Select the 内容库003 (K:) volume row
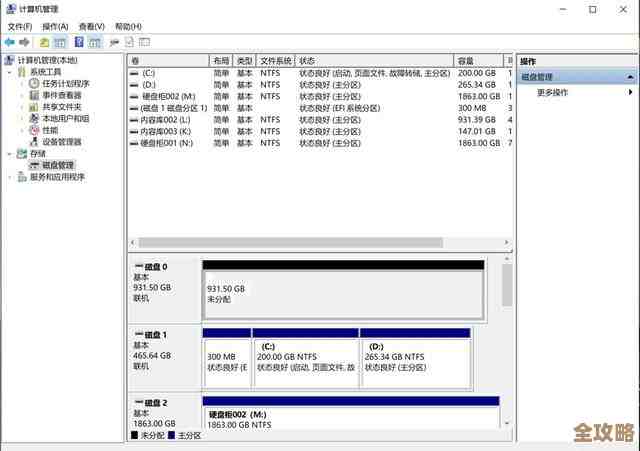The width and height of the screenshot is (640, 451). (x=320, y=131)
